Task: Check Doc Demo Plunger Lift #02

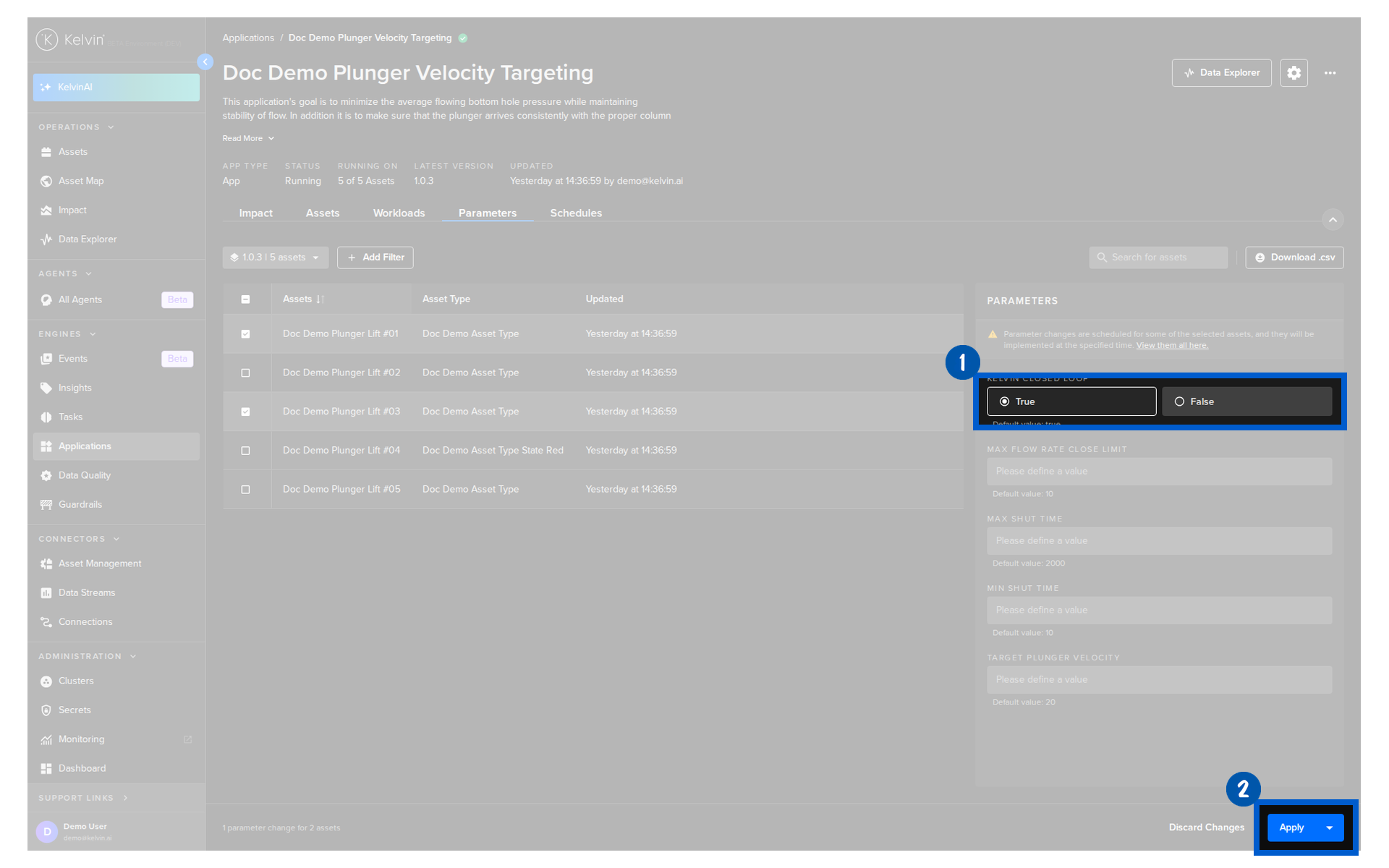Action: click(245, 373)
